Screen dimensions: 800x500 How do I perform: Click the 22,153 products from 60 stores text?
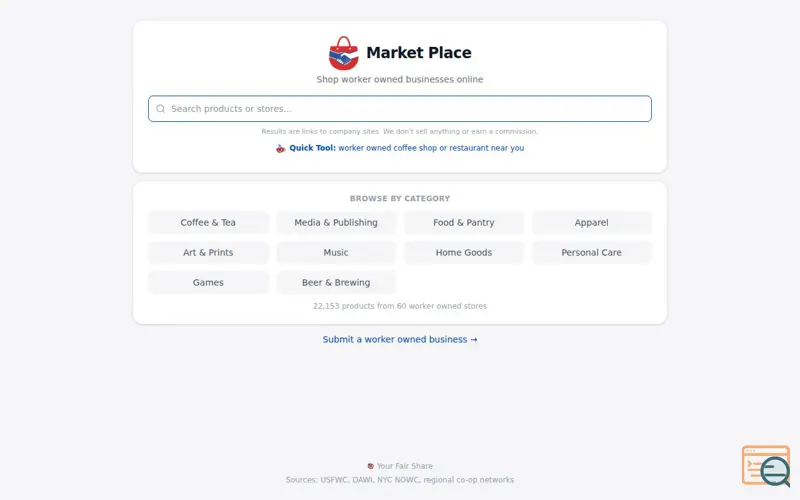pos(400,306)
